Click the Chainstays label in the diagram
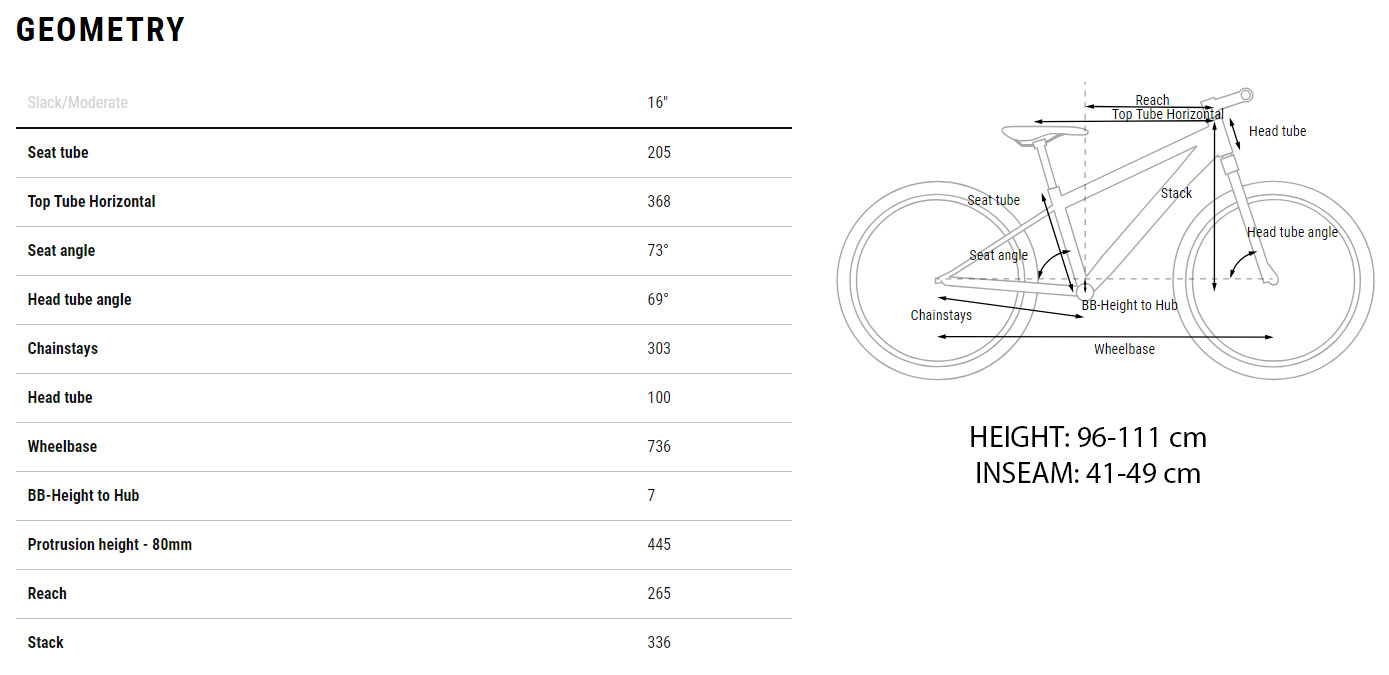The height and width of the screenshot is (675, 1389). point(941,315)
